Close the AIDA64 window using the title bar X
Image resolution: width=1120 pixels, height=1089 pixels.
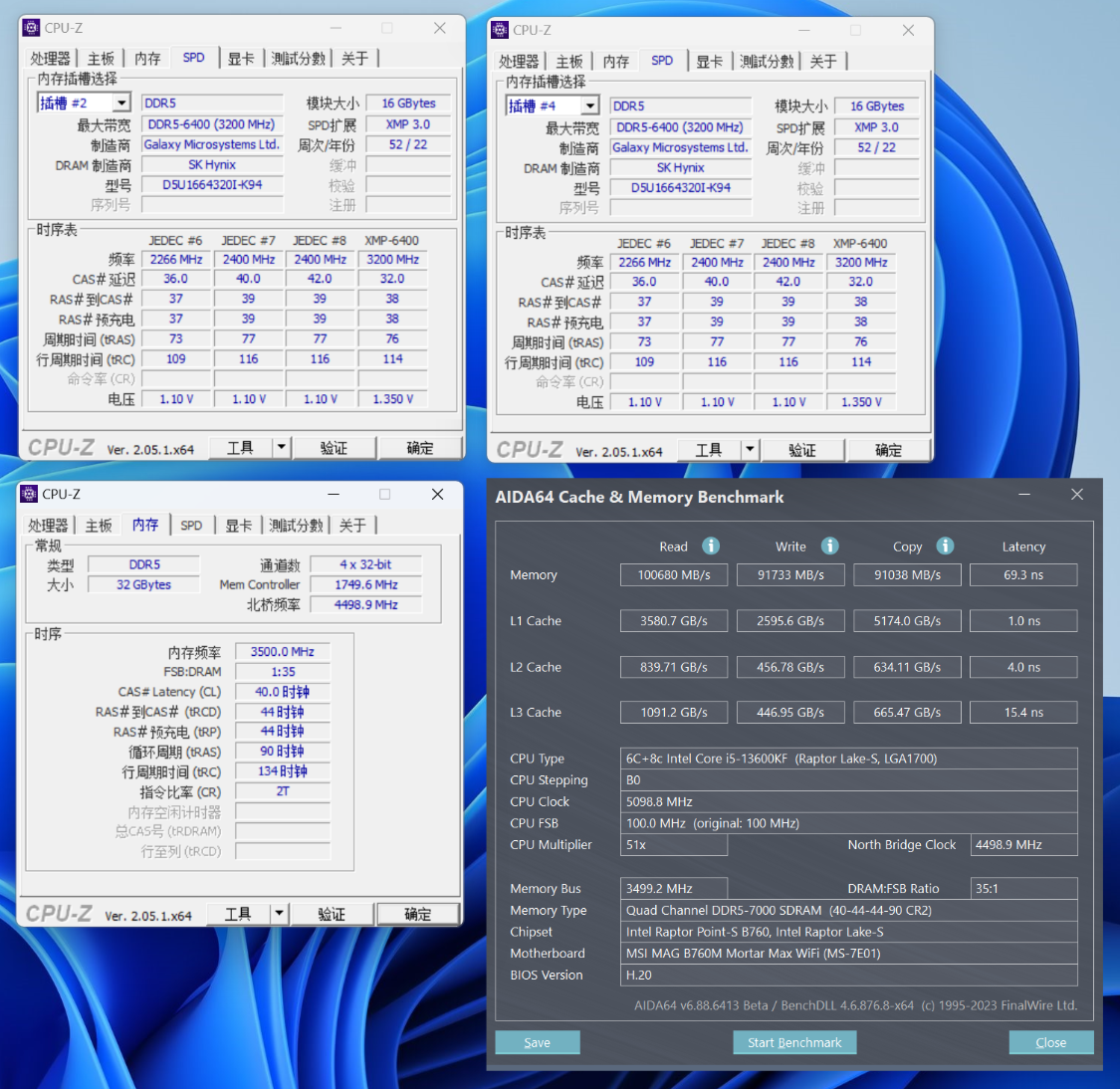click(1077, 494)
